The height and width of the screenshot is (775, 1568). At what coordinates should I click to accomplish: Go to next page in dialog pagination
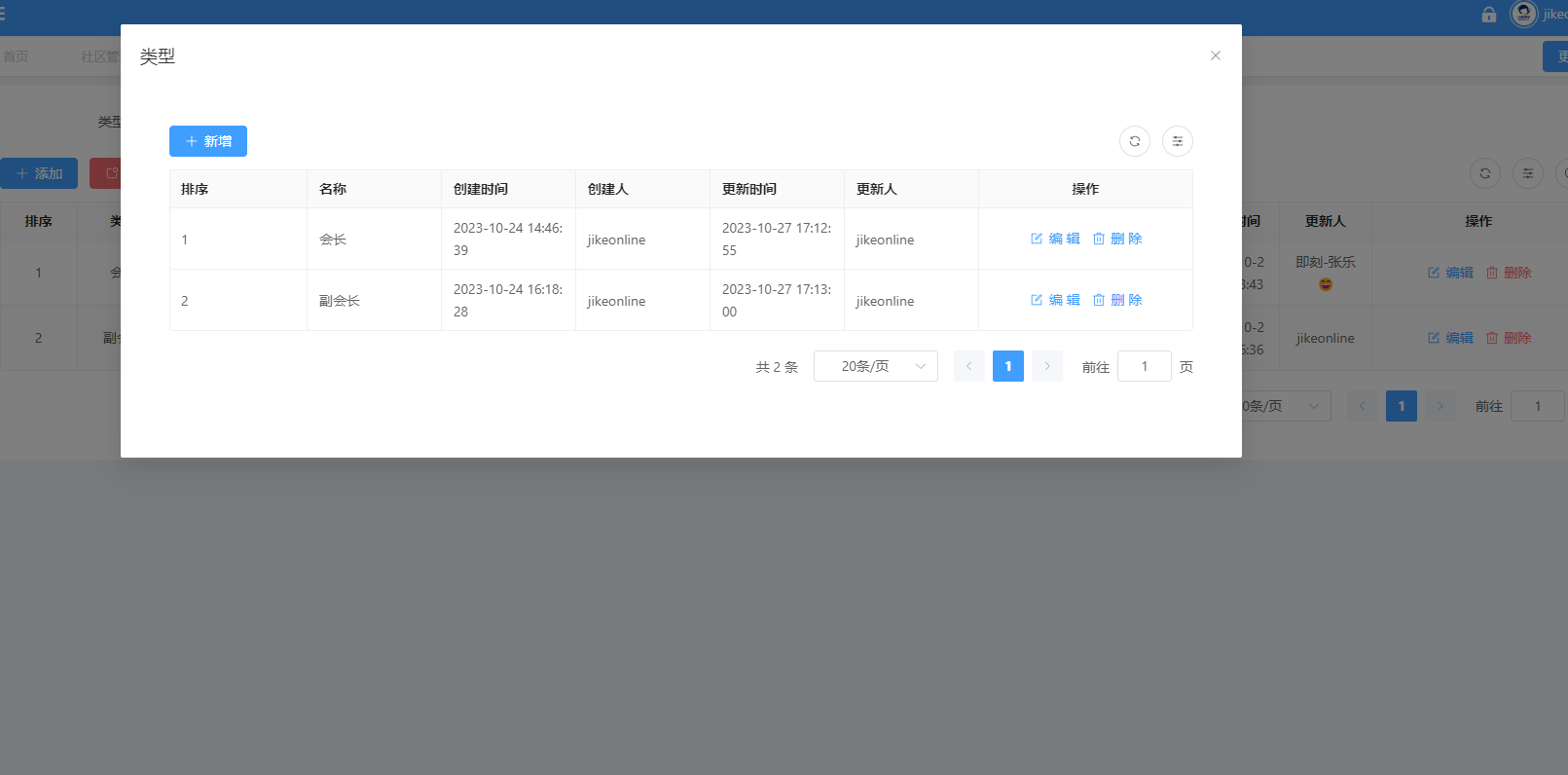coord(1046,366)
